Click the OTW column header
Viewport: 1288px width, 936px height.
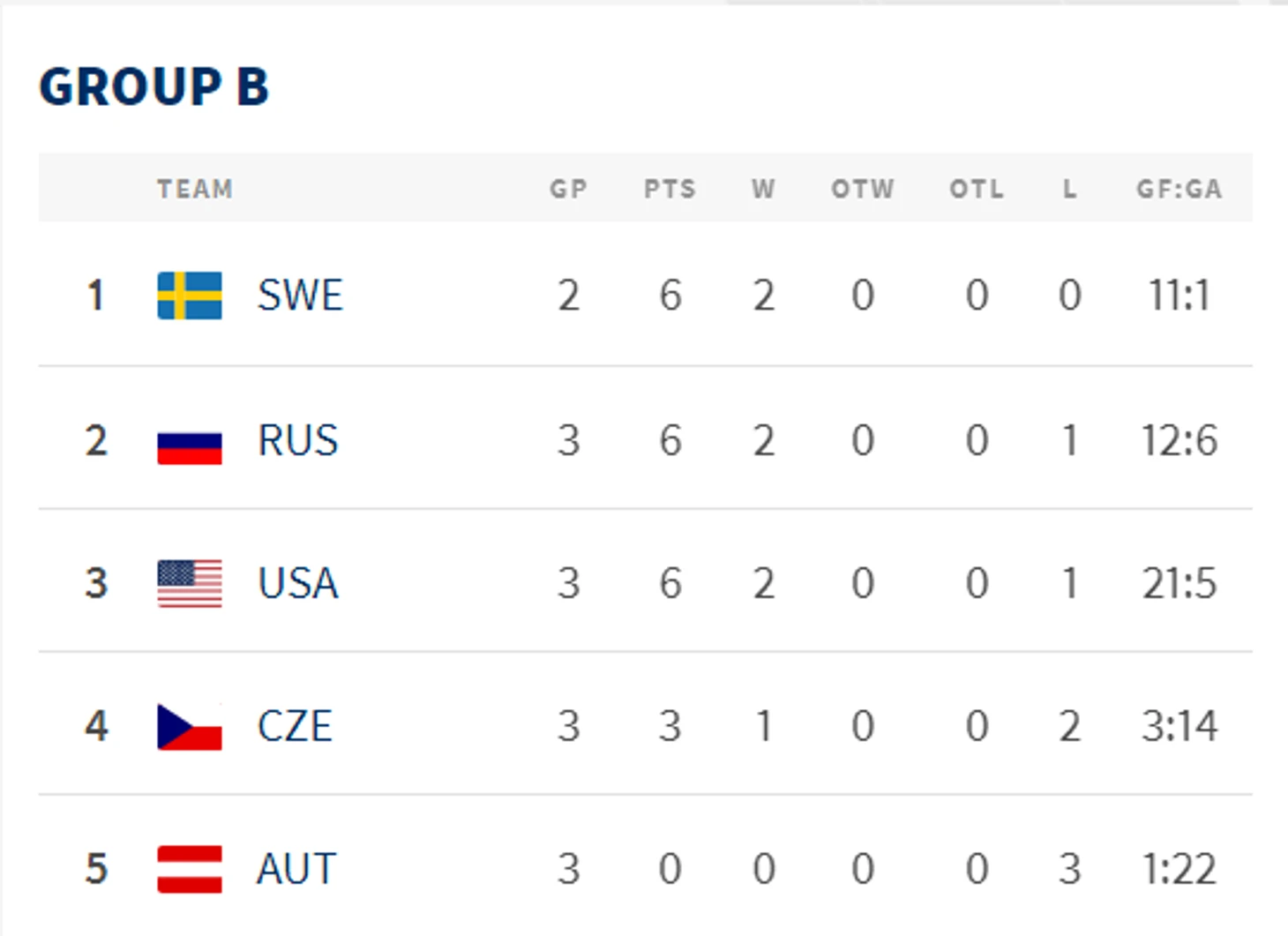click(x=862, y=189)
